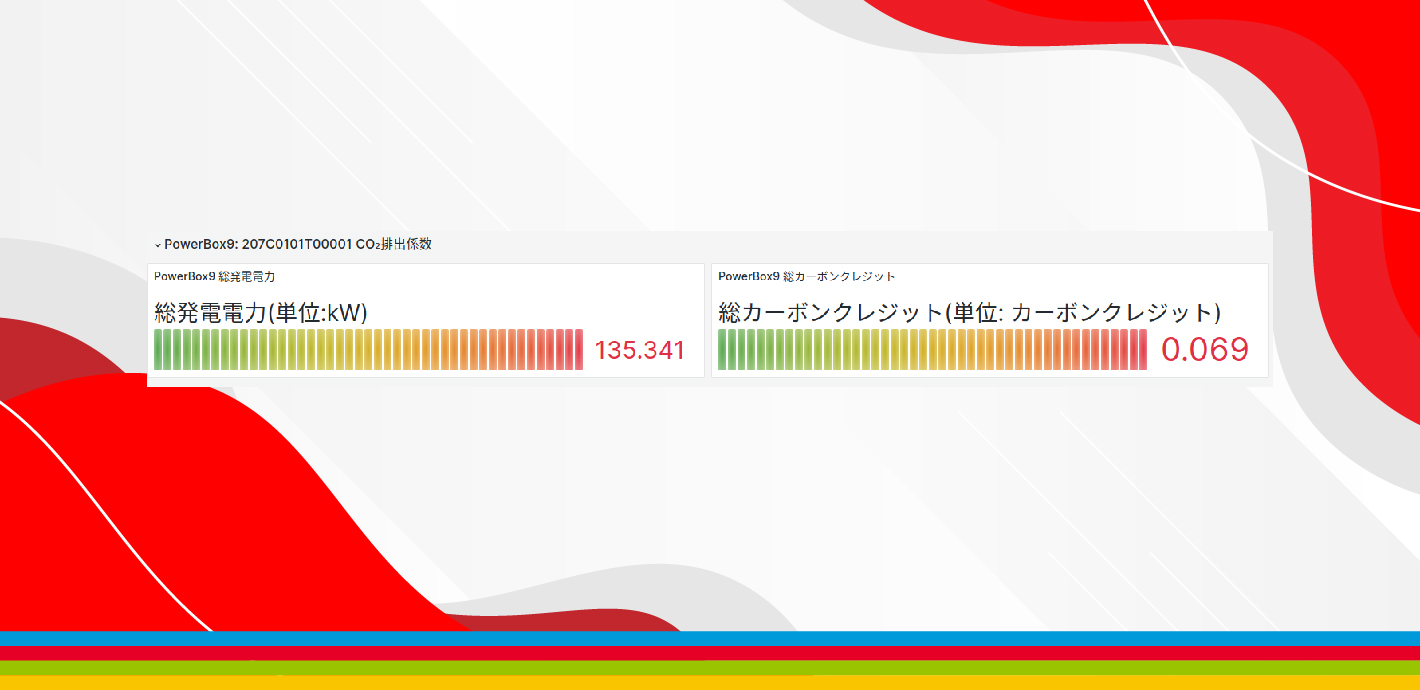
Task: Click last red segment of 総発電電力 gauge
Action: [x=578, y=350]
